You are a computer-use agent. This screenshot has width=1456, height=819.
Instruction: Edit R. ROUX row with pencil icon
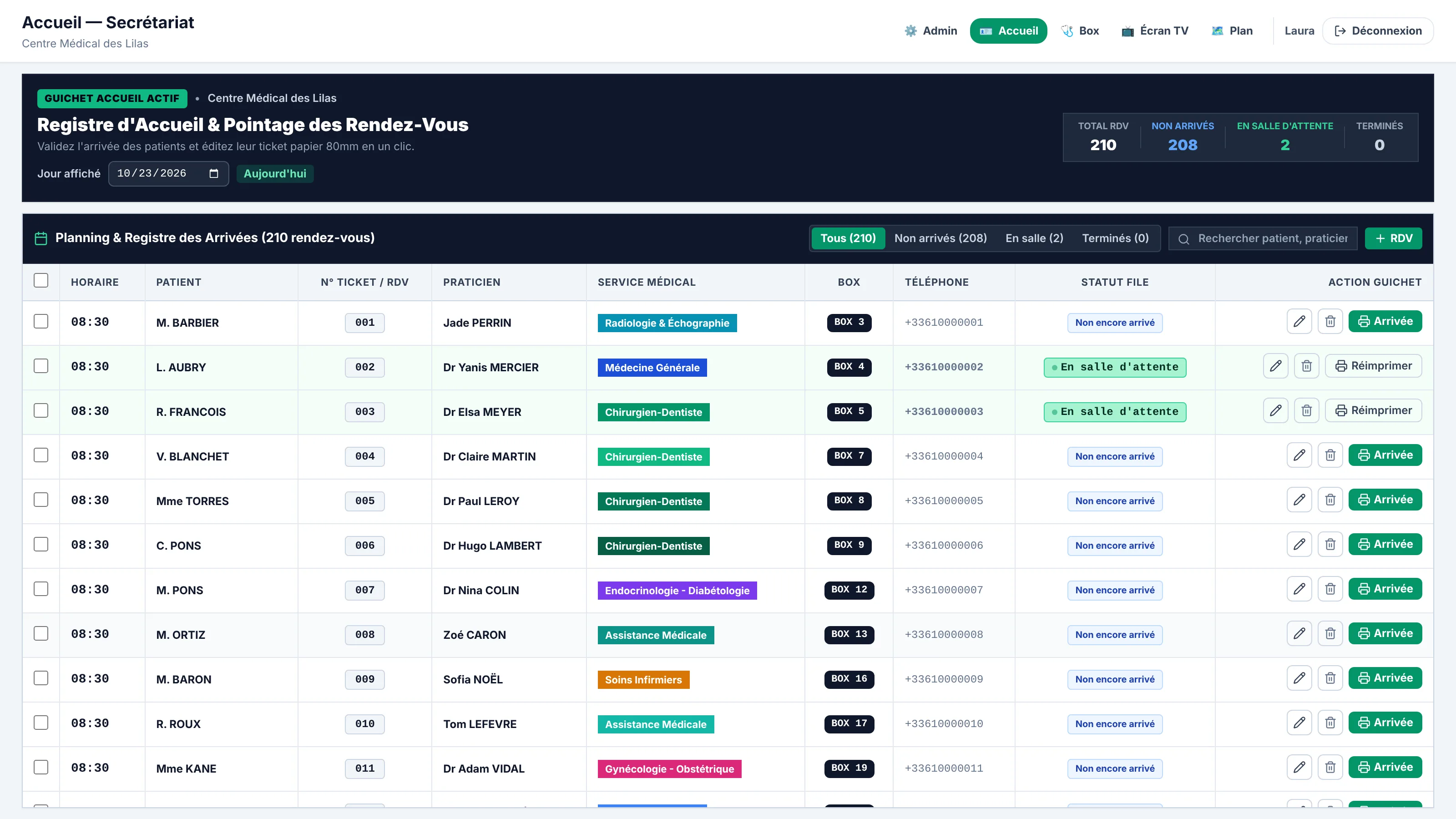click(x=1299, y=723)
